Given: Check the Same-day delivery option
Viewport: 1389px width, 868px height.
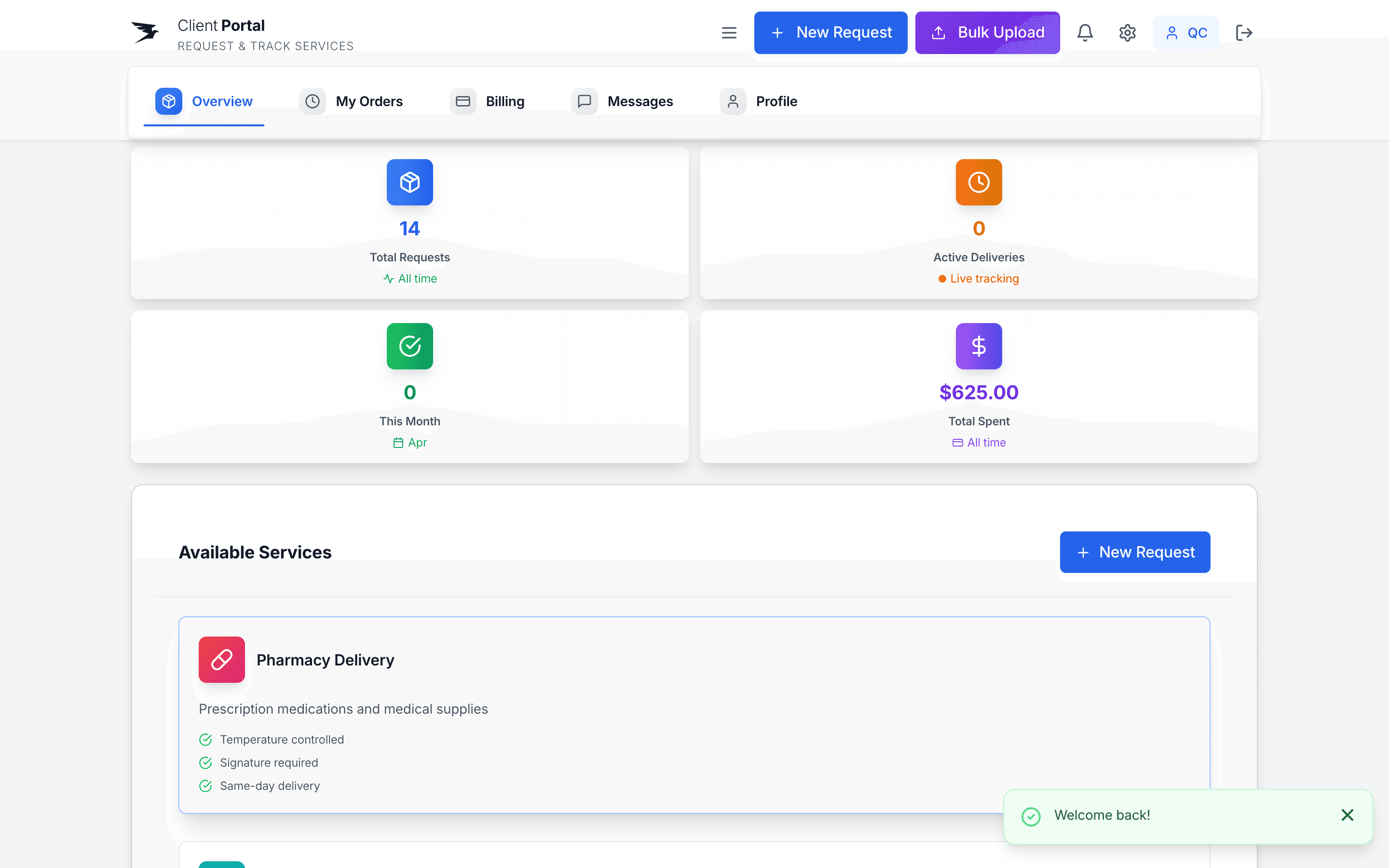Looking at the screenshot, I should point(206,786).
